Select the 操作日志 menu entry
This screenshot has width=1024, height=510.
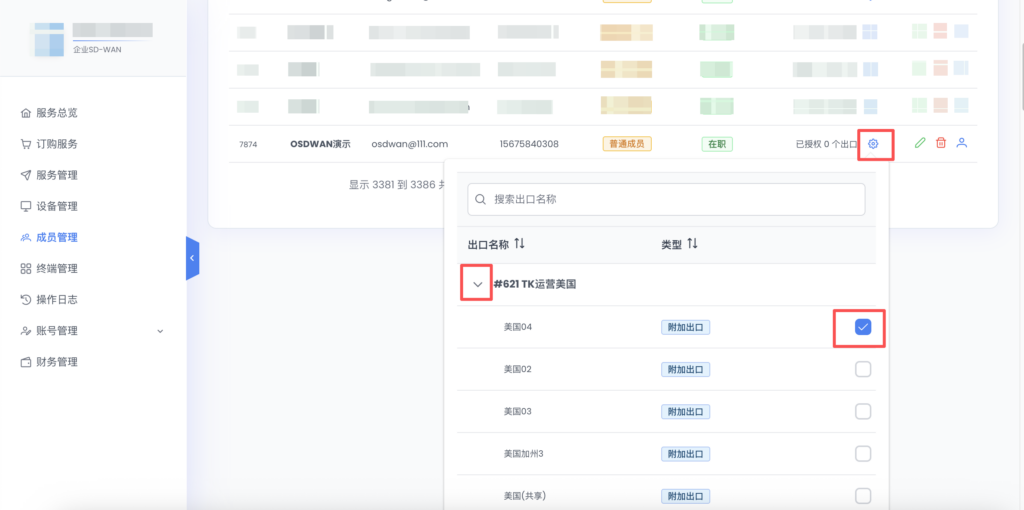click(56, 299)
